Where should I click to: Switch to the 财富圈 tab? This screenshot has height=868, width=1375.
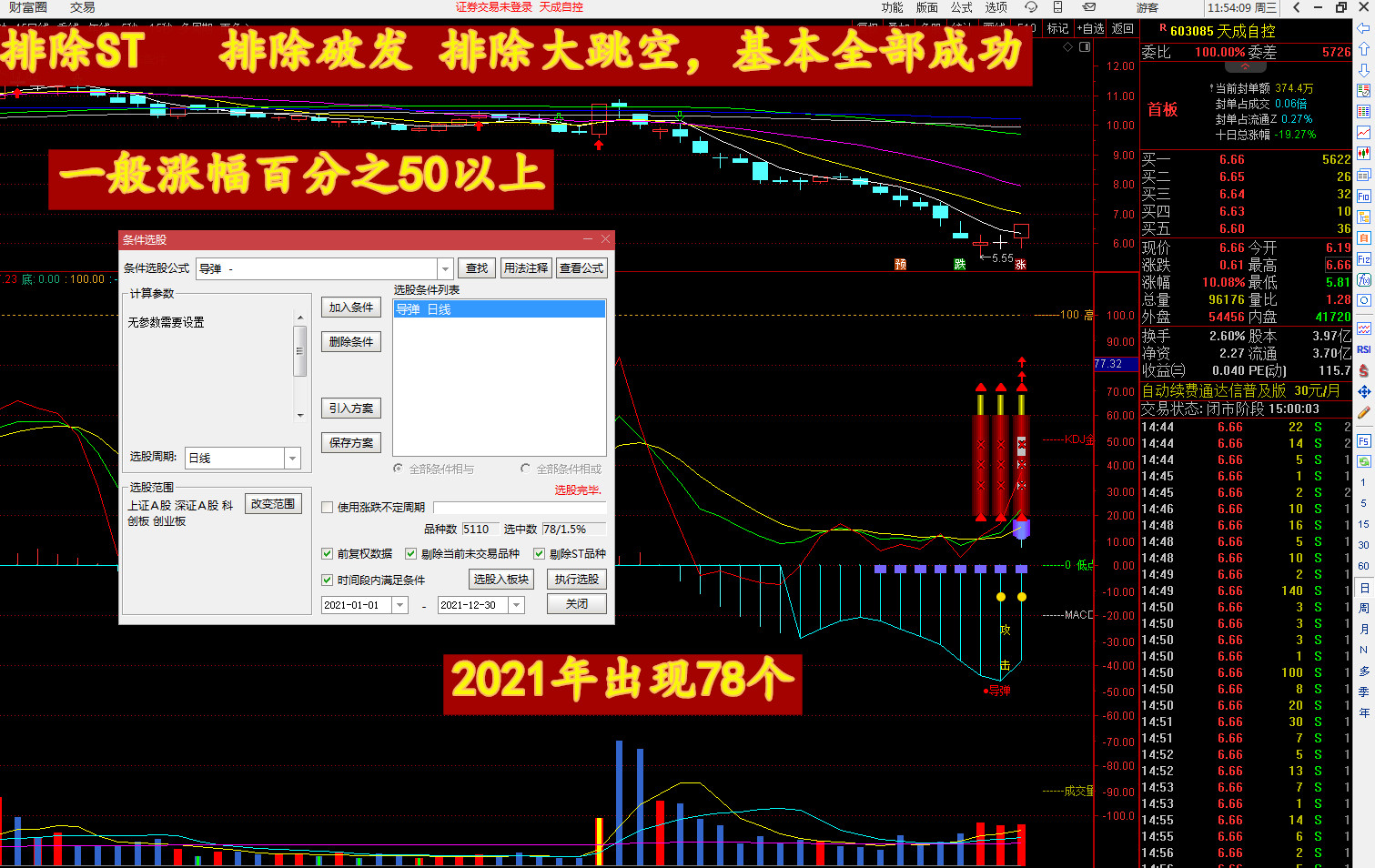(x=28, y=7)
